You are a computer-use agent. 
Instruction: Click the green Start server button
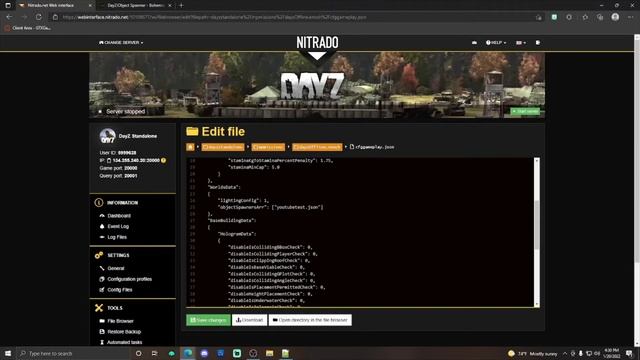pos(525,111)
